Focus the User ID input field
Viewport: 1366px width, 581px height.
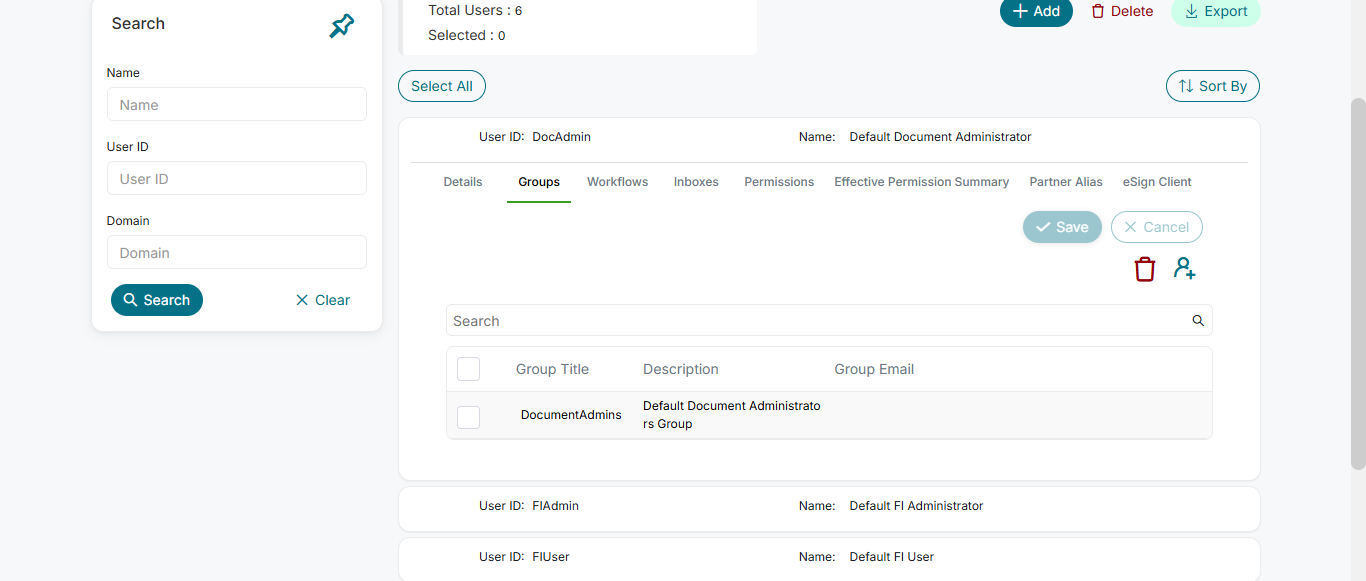tap(237, 179)
